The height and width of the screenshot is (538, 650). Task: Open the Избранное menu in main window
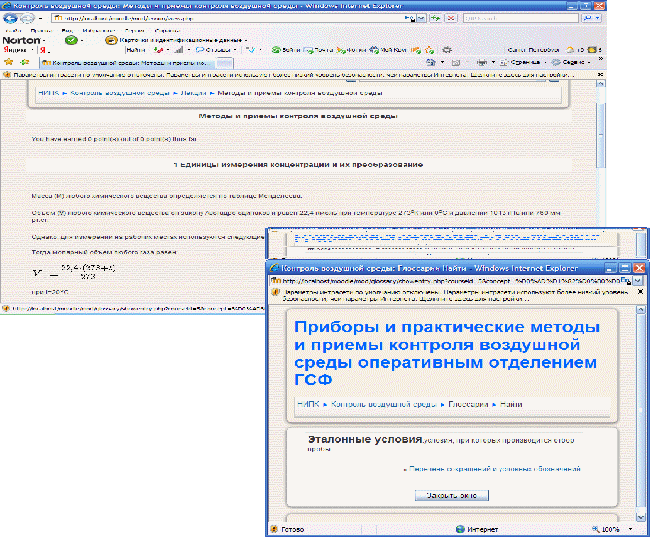click(98, 31)
